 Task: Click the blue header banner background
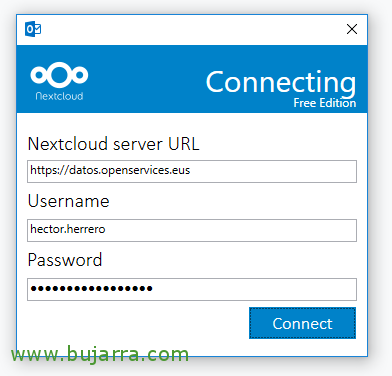coord(147,79)
